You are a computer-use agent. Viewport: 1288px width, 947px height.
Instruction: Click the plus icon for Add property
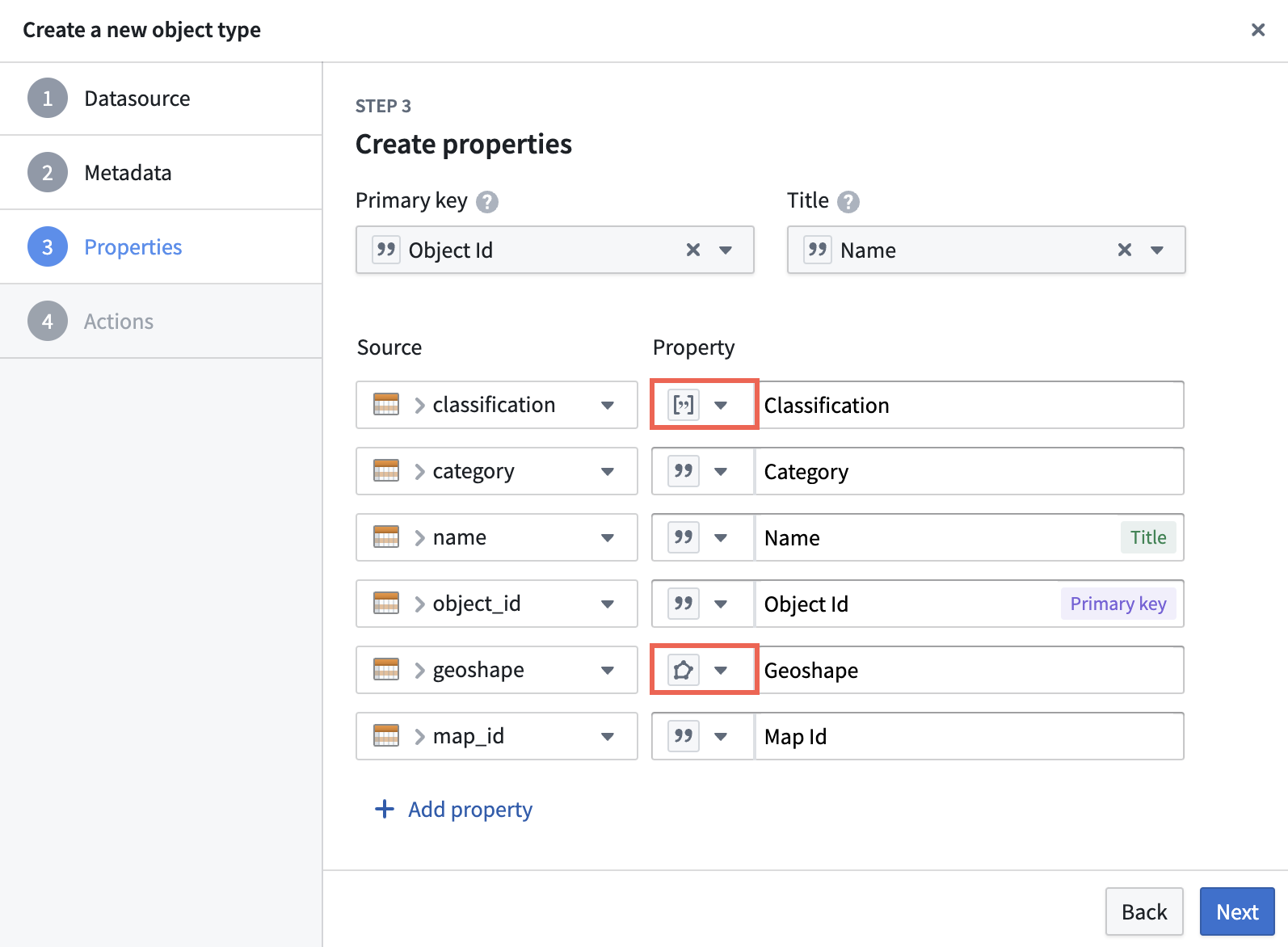tap(385, 809)
